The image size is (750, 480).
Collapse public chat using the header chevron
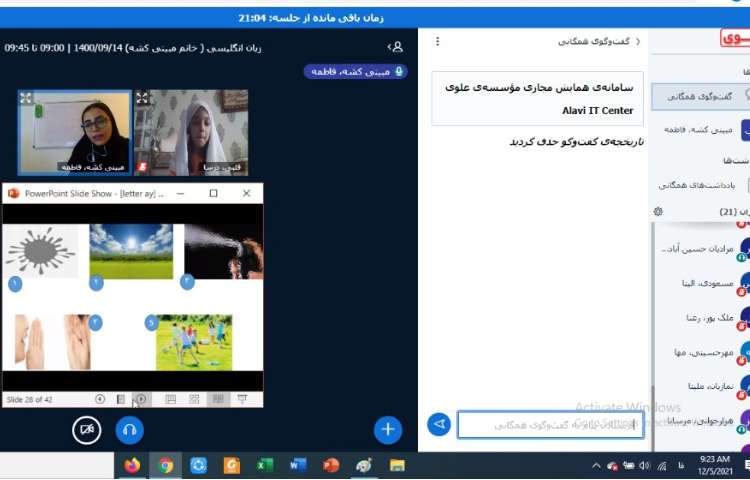[x=638, y=42]
